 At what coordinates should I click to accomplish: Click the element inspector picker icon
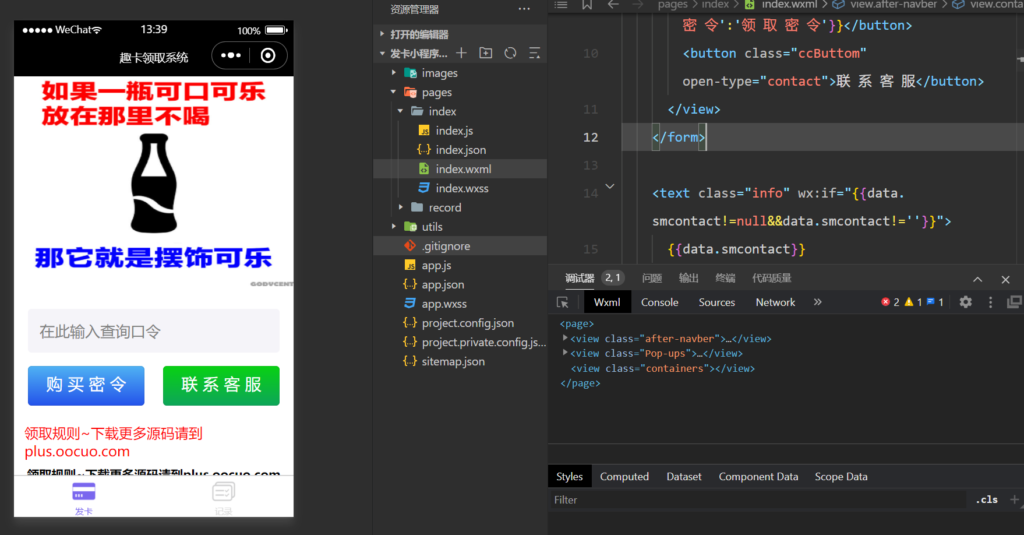(563, 302)
